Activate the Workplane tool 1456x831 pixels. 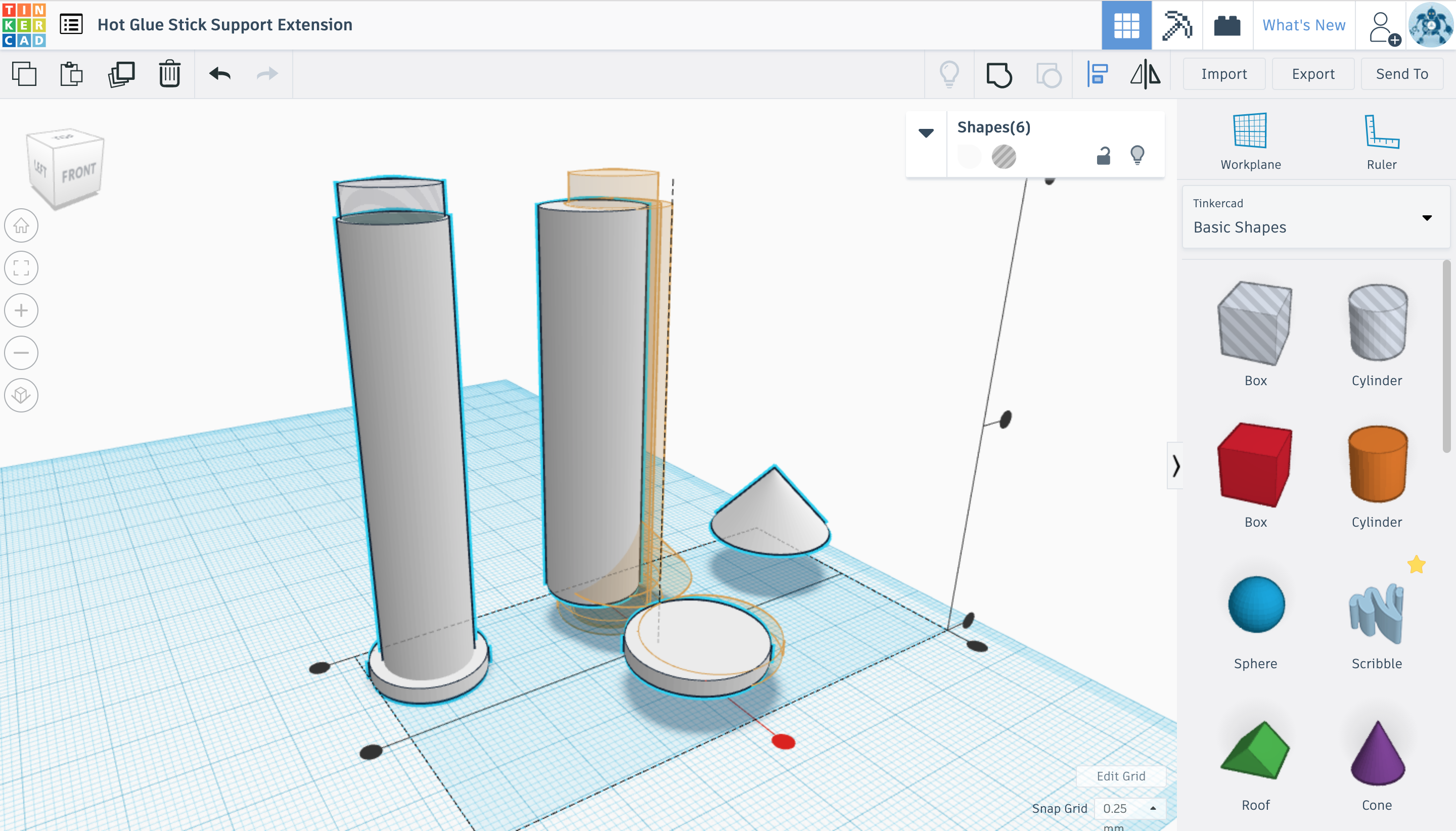(x=1250, y=141)
